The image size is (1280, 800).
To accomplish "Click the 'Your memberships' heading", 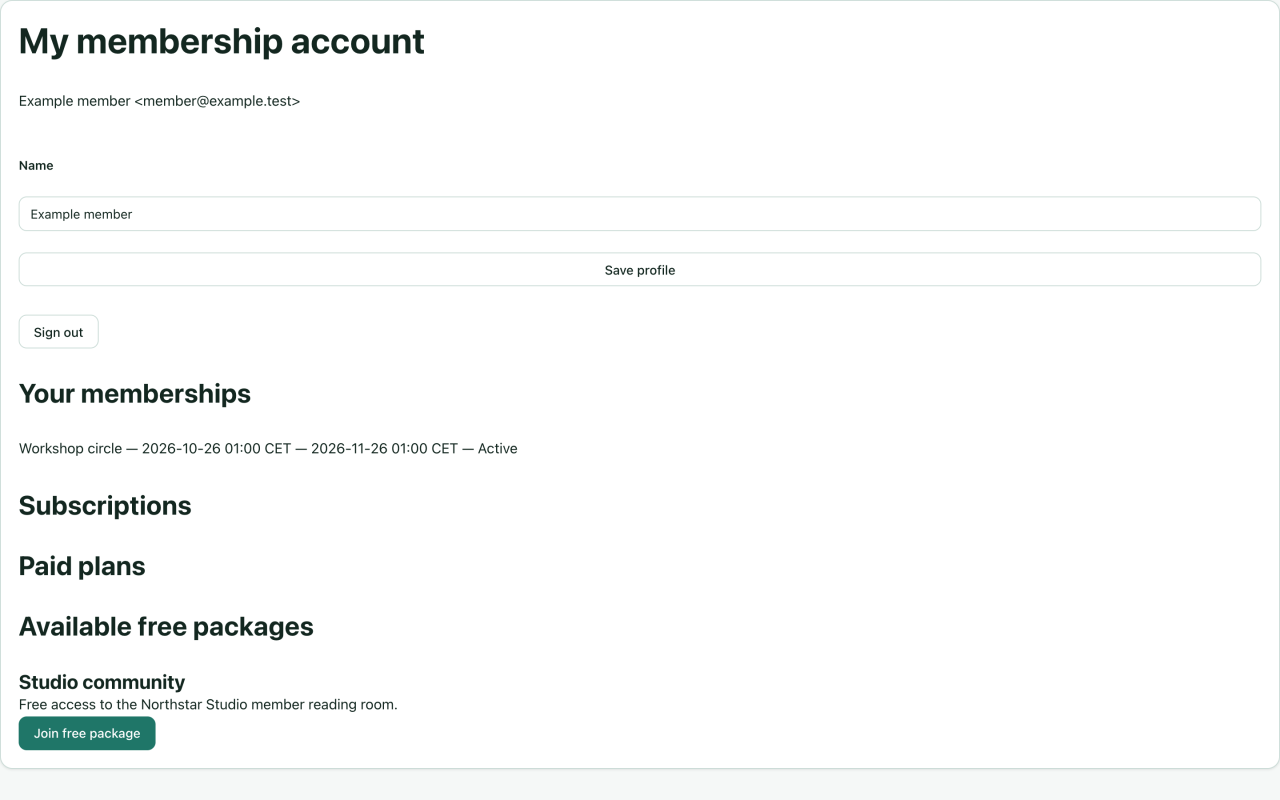I will (x=135, y=394).
